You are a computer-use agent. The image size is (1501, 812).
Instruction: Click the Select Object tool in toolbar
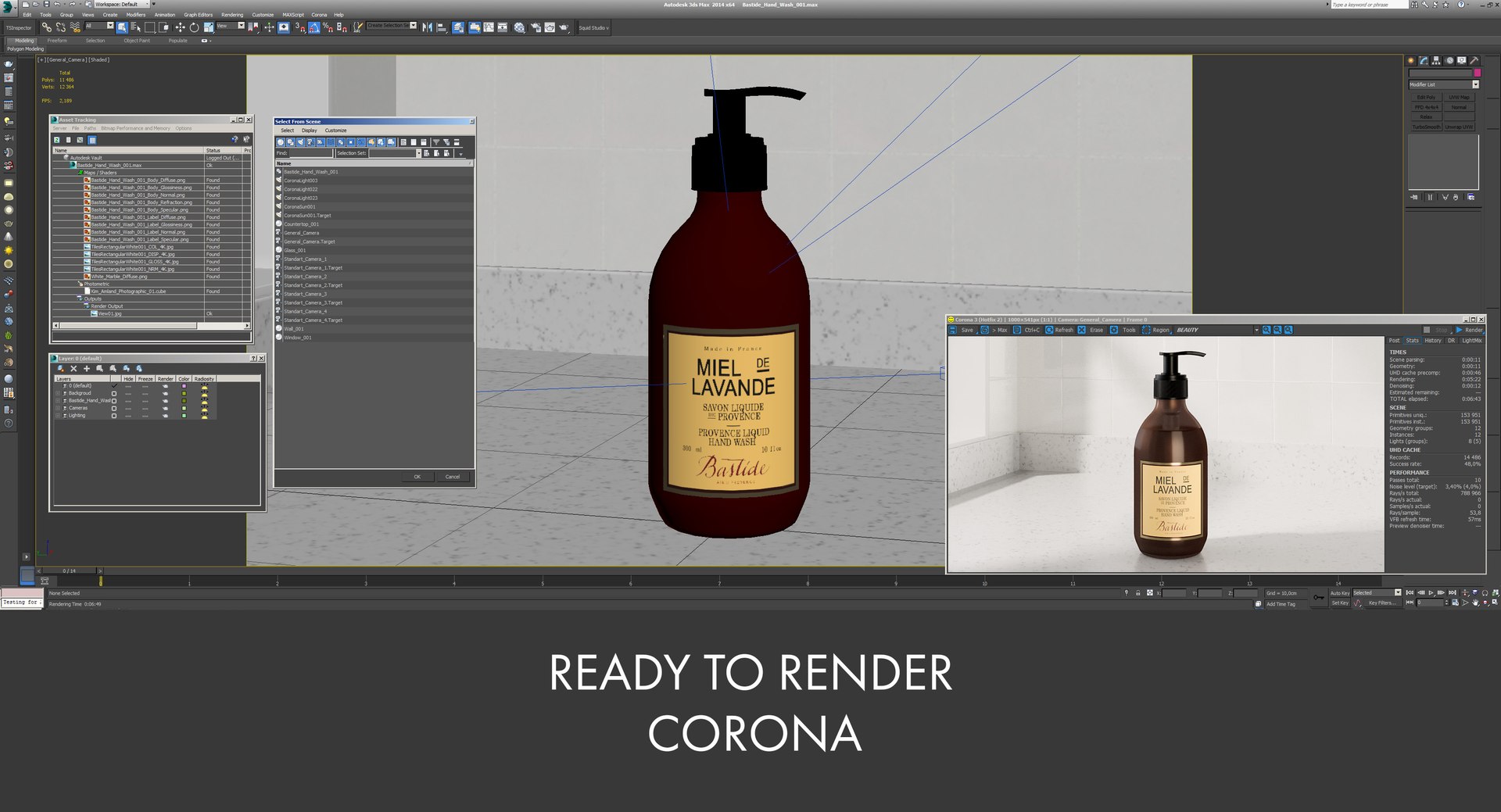pyautogui.click(x=122, y=27)
